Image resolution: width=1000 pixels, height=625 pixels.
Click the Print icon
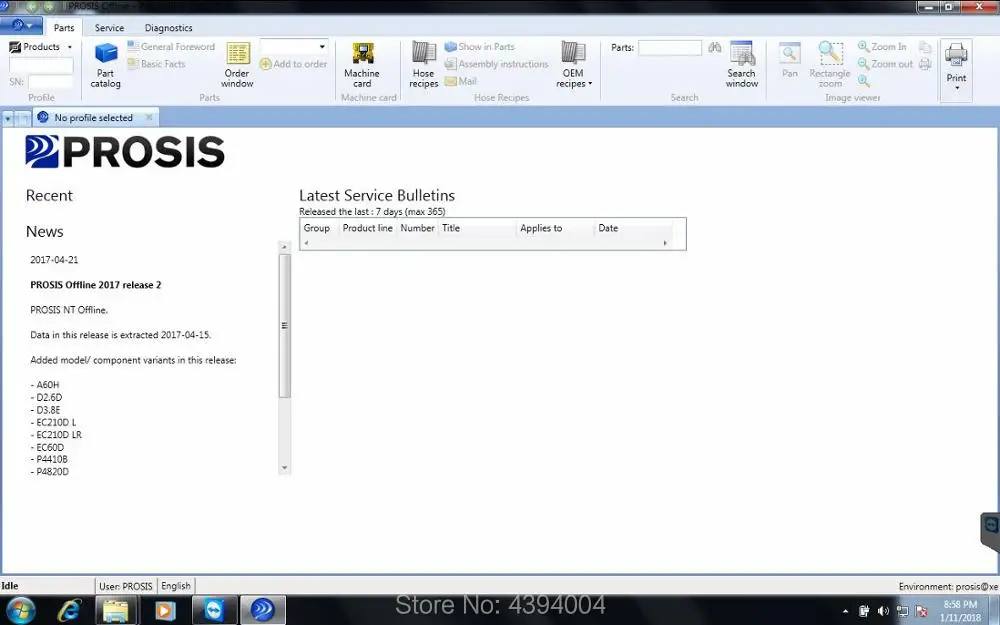956,55
